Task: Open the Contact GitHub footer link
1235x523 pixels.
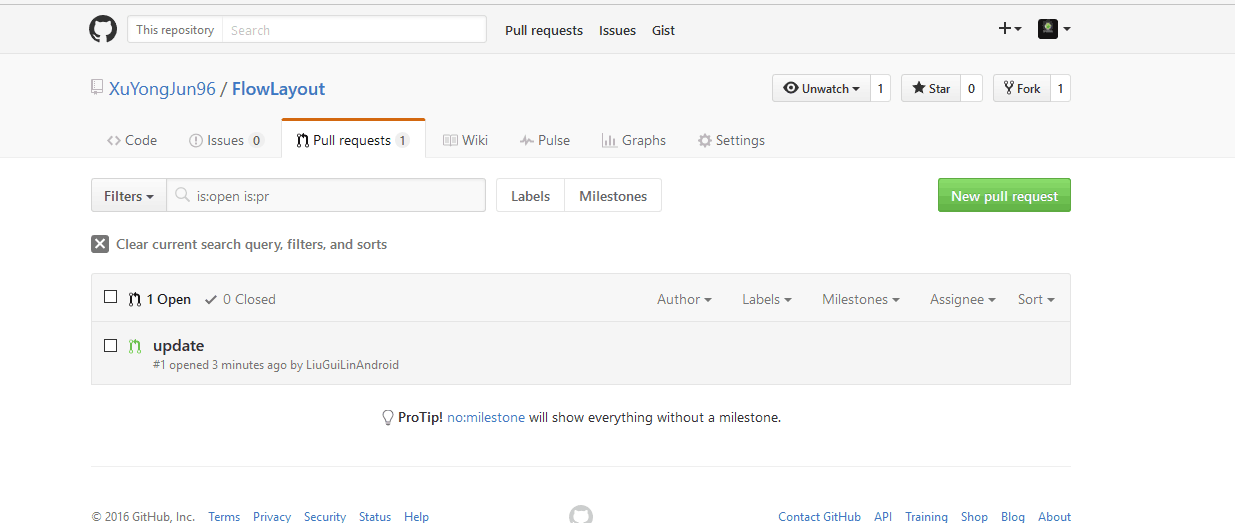Action: click(x=819, y=517)
